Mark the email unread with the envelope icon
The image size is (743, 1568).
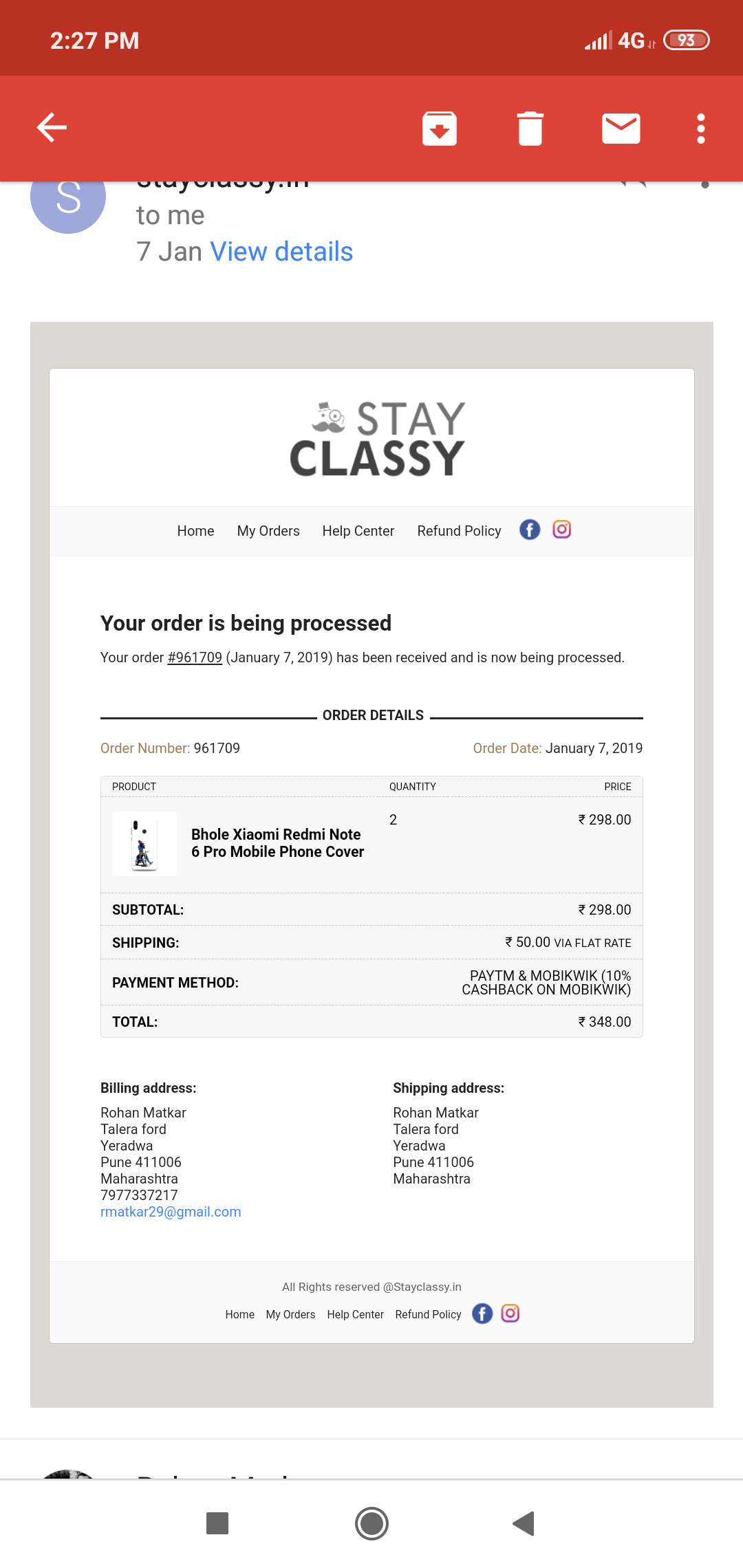click(621, 129)
